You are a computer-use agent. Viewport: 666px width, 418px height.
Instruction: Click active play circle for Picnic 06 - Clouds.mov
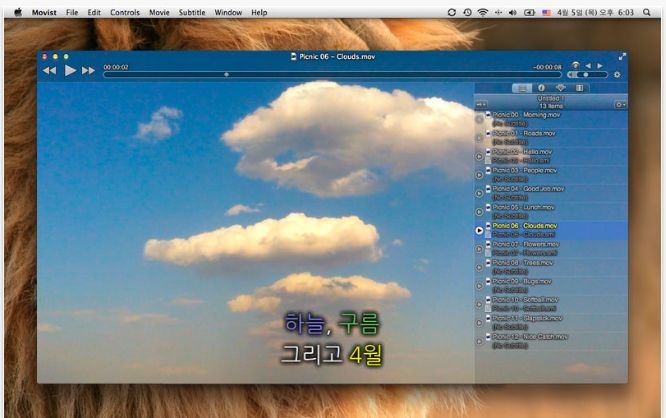479,230
